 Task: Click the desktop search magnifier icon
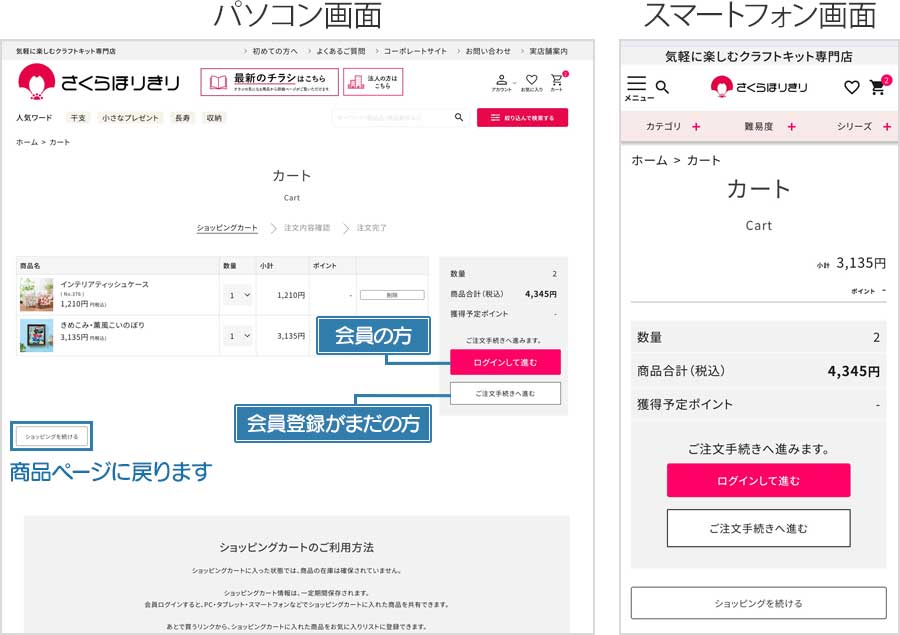pyautogui.click(x=459, y=118)
